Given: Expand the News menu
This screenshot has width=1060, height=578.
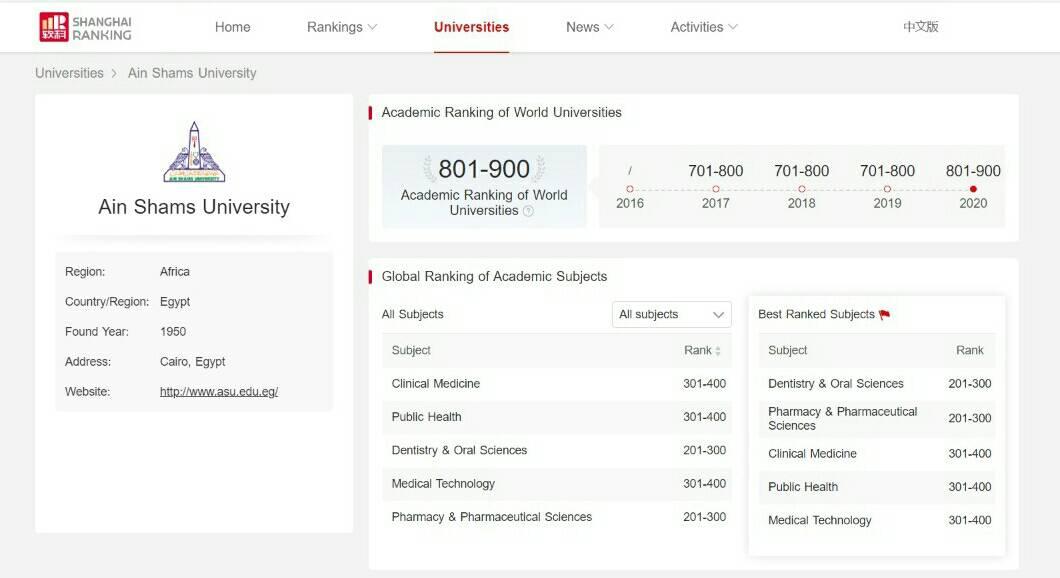Looking at the screenshot, I should click(589, 27).
